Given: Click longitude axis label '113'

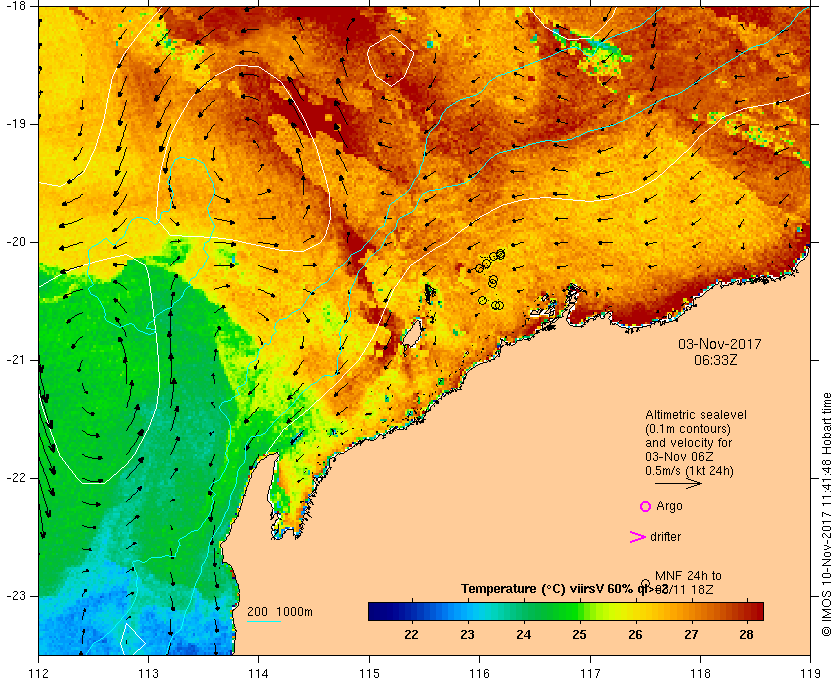Looking at the screenshot, I should 148,673.
